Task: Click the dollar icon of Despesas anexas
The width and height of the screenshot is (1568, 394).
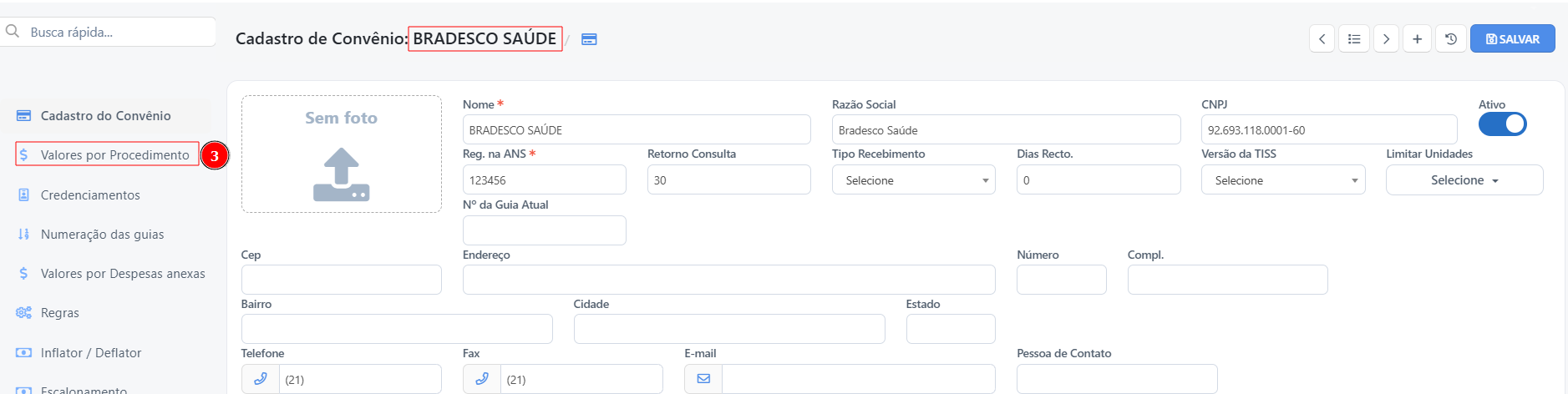Action: click(23, 274)
